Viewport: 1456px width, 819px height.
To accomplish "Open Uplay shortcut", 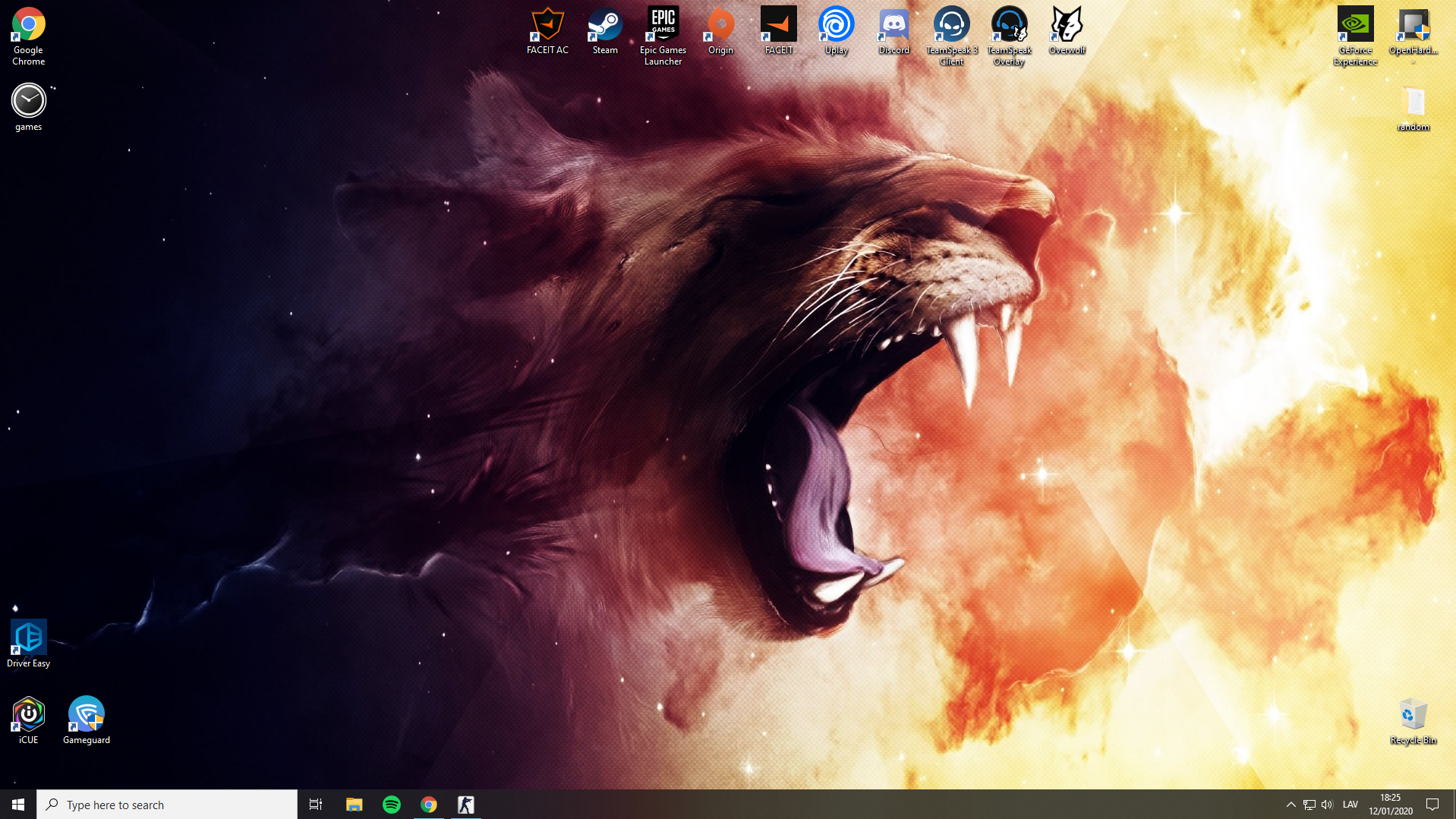I will [836, 30].
